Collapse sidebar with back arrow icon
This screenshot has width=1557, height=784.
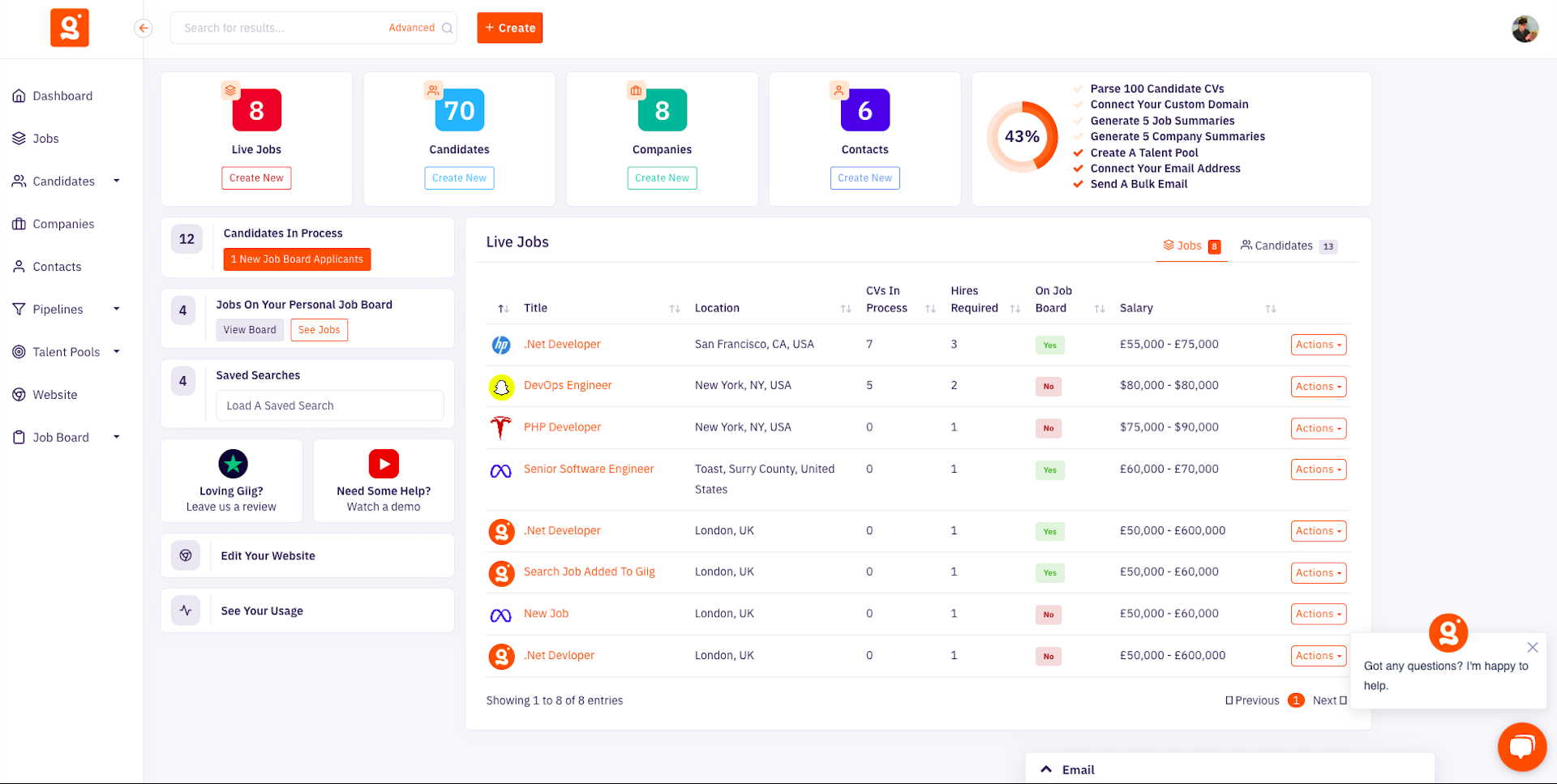pyautogui.click(x=144, y=28)
